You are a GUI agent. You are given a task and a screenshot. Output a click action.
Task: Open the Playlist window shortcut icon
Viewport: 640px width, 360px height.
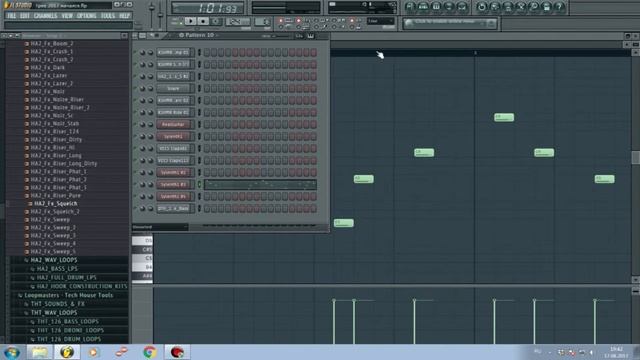coord(410,7)
